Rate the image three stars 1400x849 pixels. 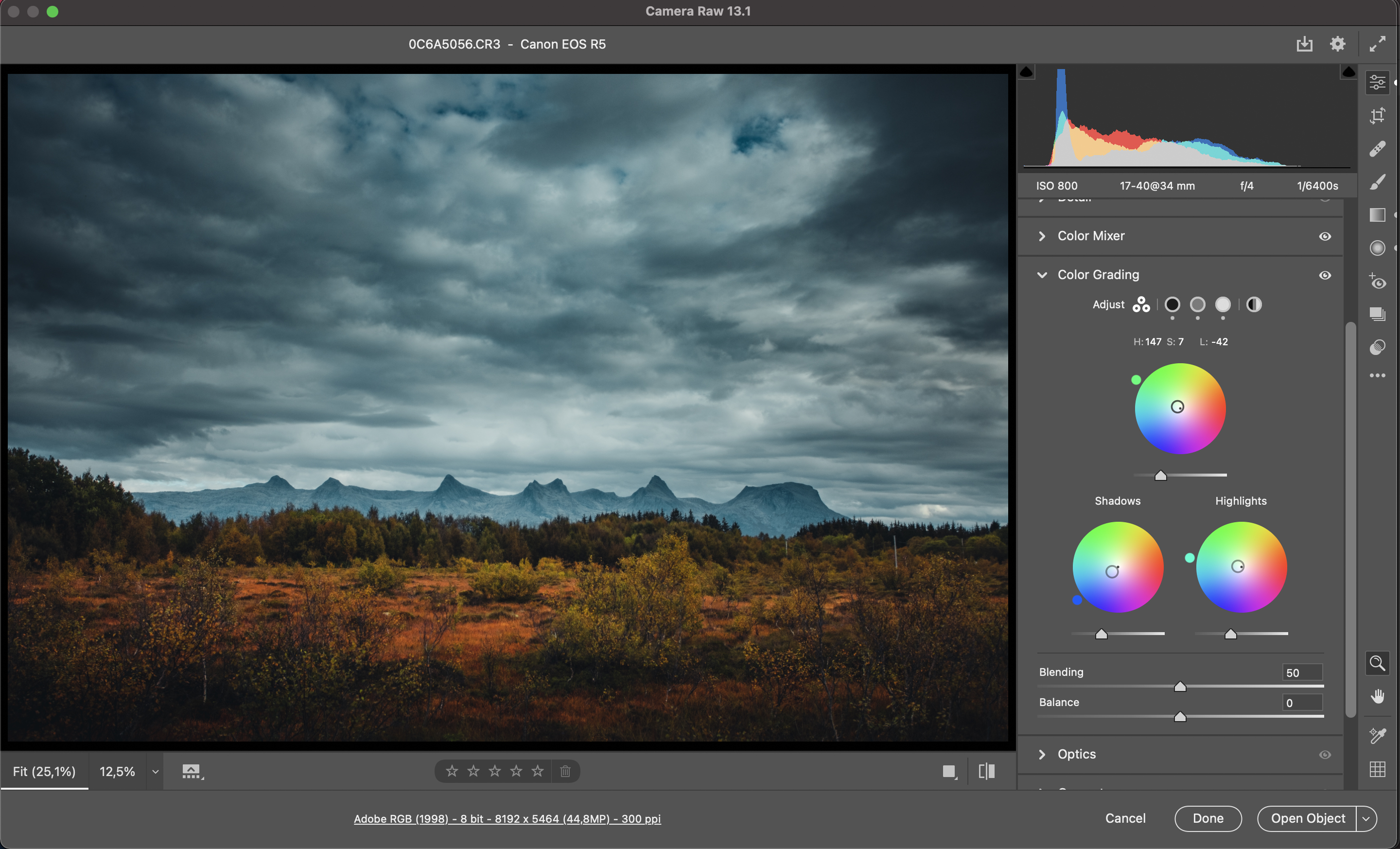(495, 771)
